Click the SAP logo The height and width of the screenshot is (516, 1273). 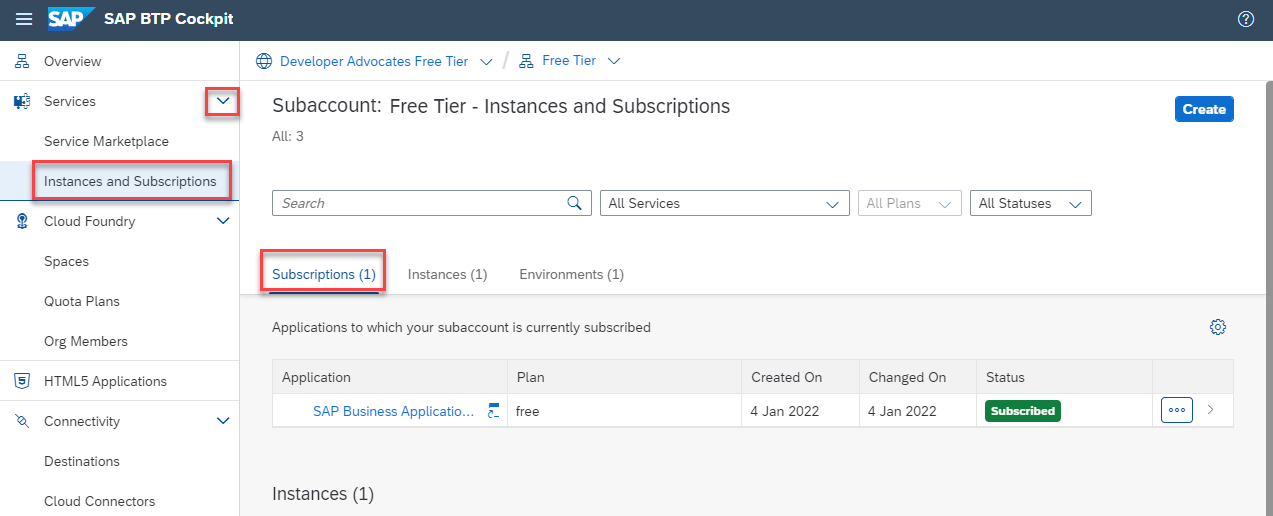(x=71, y=19)
